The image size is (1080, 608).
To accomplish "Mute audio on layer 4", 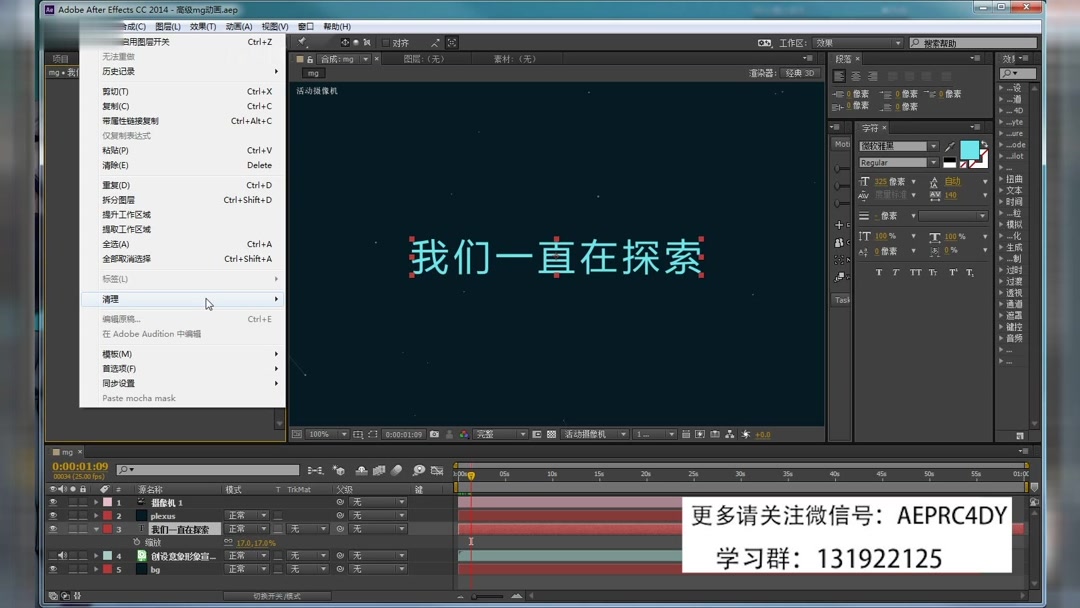I will pyautogui.click(x=63, y=555).
